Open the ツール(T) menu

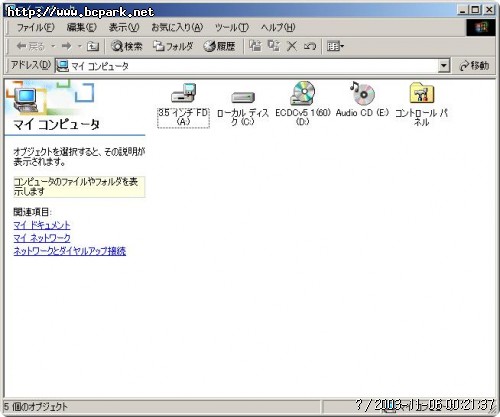coord(232,27)
